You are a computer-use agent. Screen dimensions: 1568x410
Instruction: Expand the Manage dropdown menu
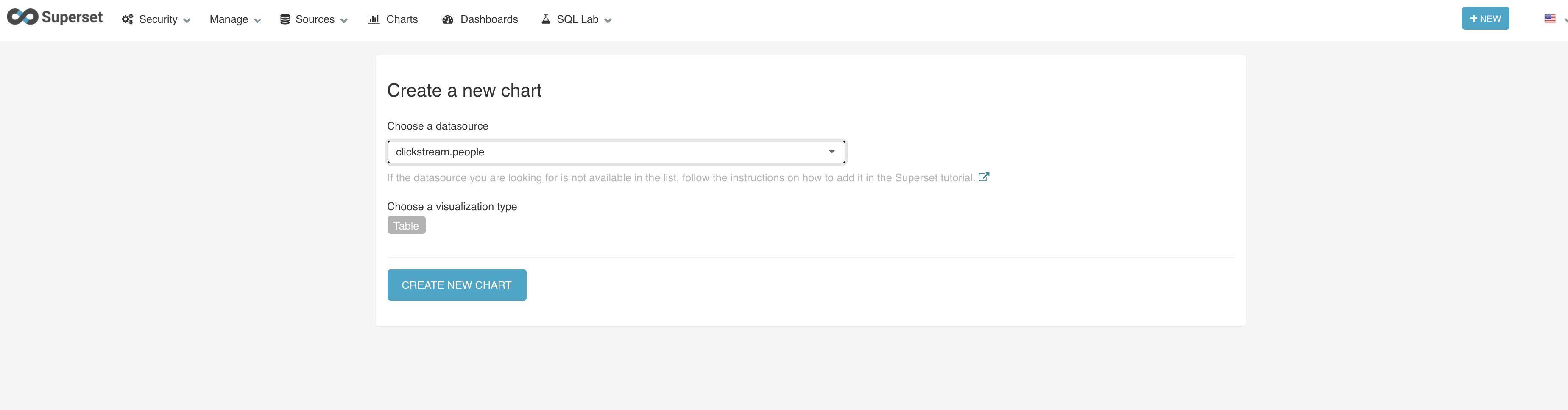pyautogui.click(x=235, y=19)
